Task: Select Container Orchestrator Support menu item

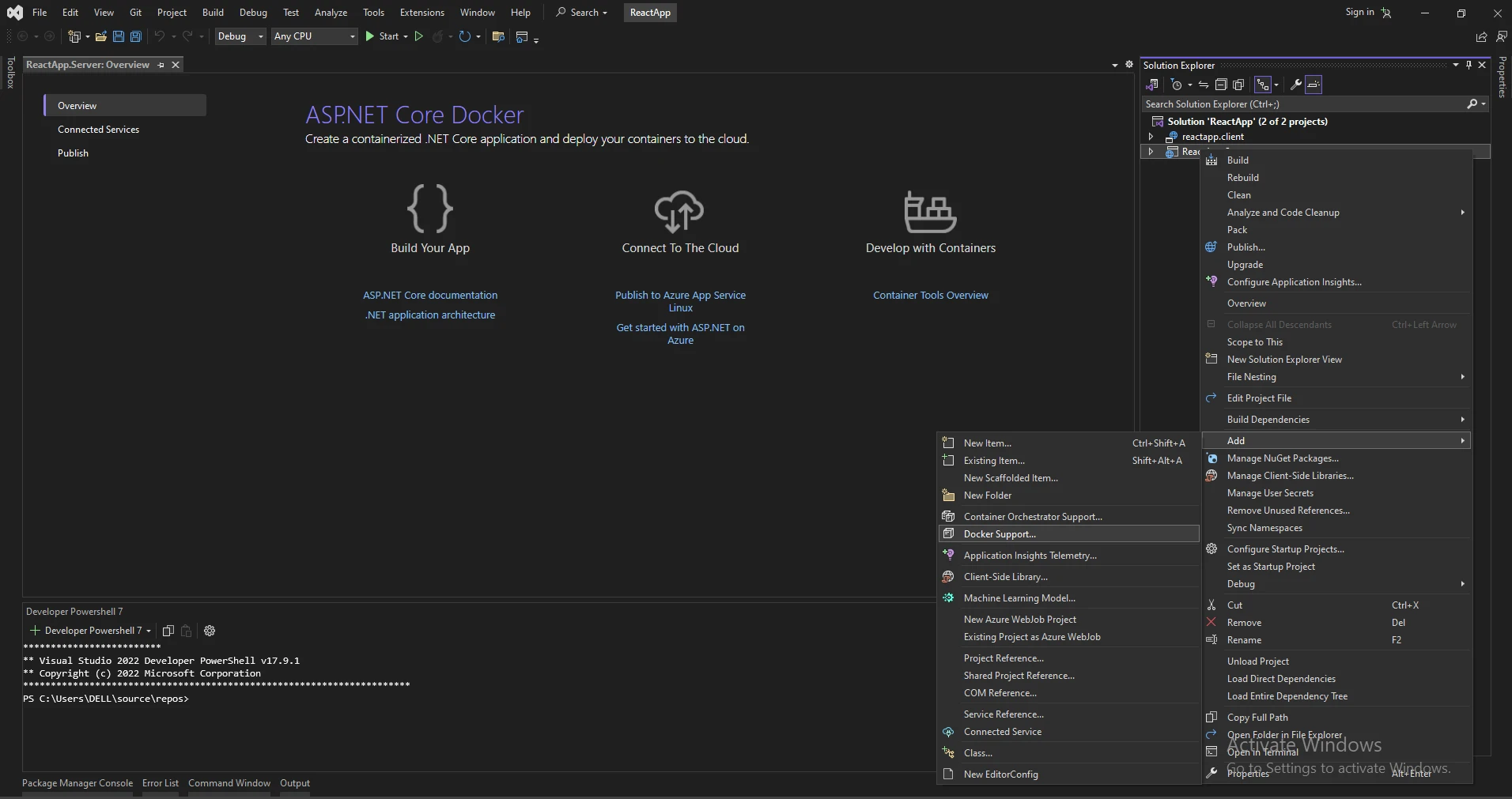Action: [x=1068, y=517]
